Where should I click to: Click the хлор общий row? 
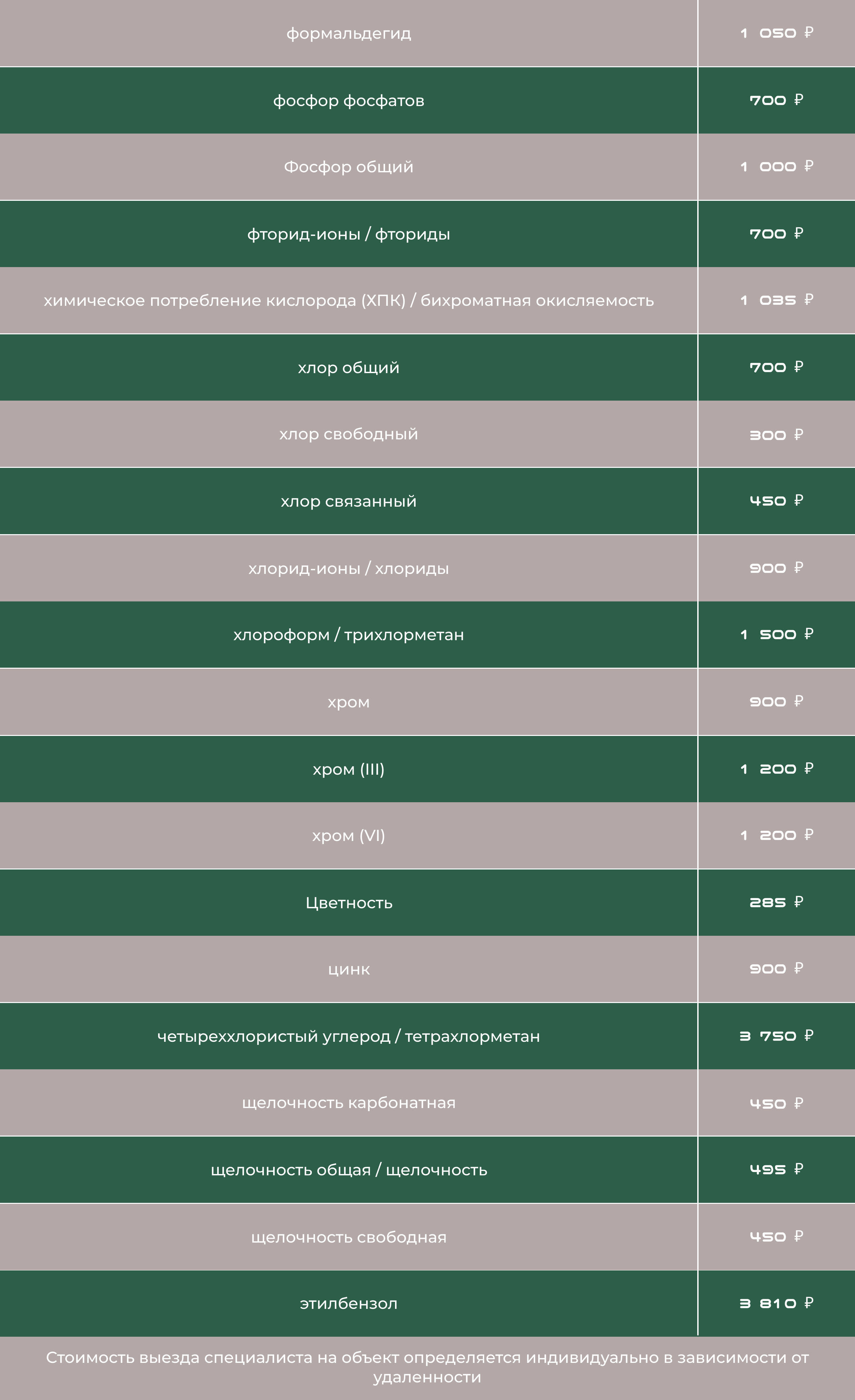click(348, 367)
